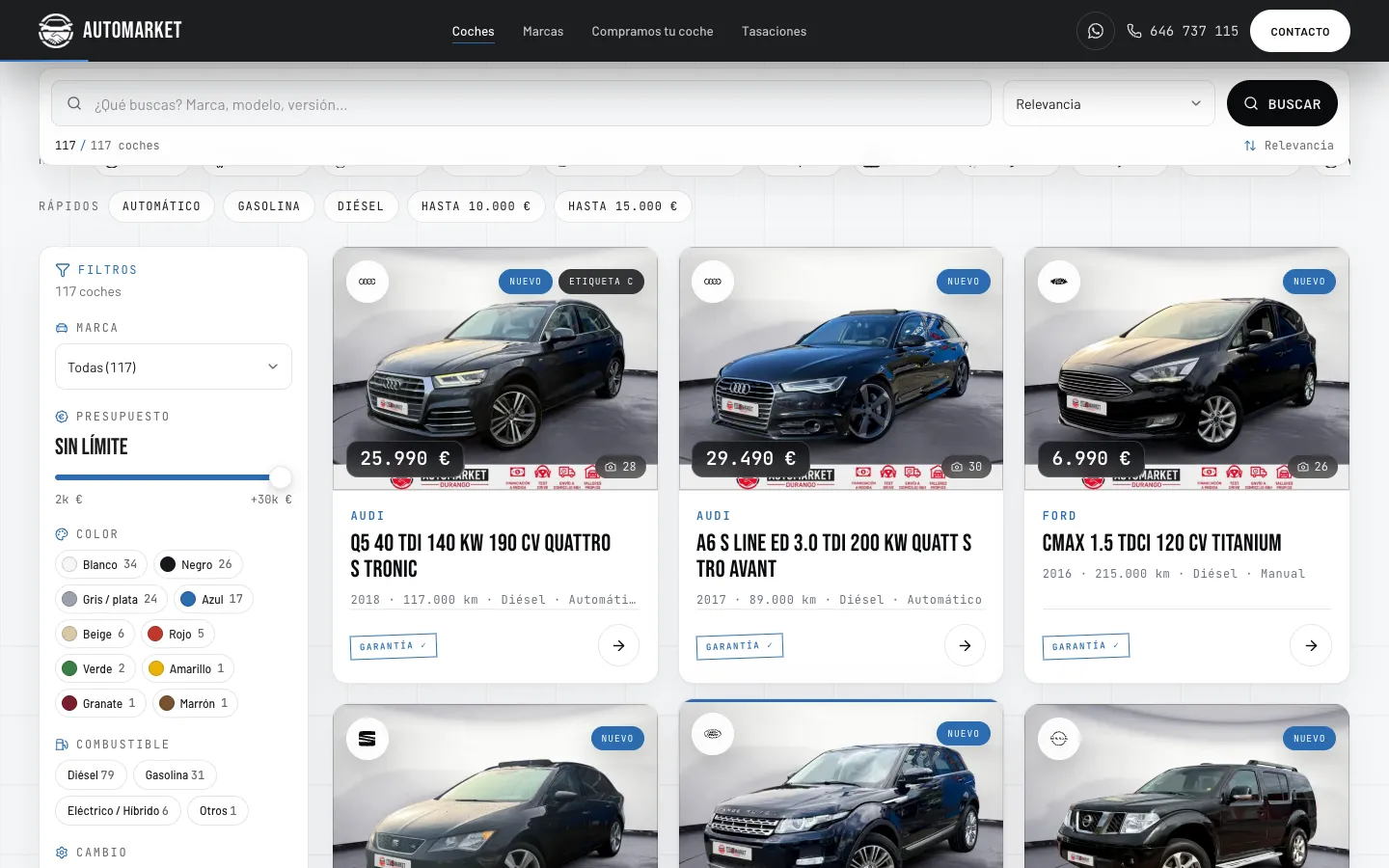Click the Seat brand badge on car card
Screen dimensions: 1389x868
point(368,739)
